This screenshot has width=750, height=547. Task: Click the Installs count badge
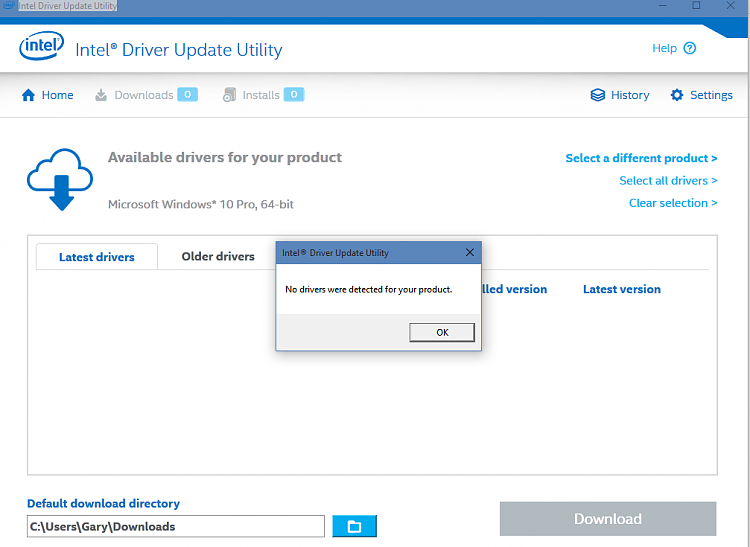(294, 95)
